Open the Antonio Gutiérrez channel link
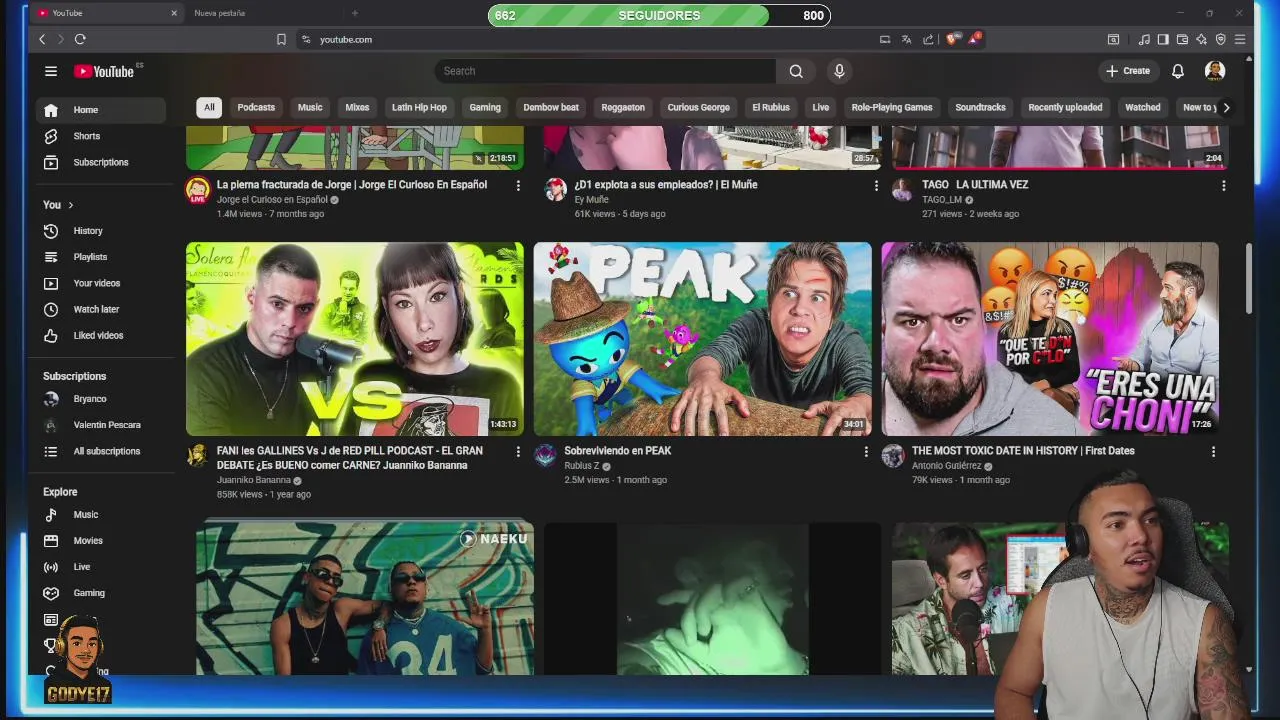 [x=946, y=466]
